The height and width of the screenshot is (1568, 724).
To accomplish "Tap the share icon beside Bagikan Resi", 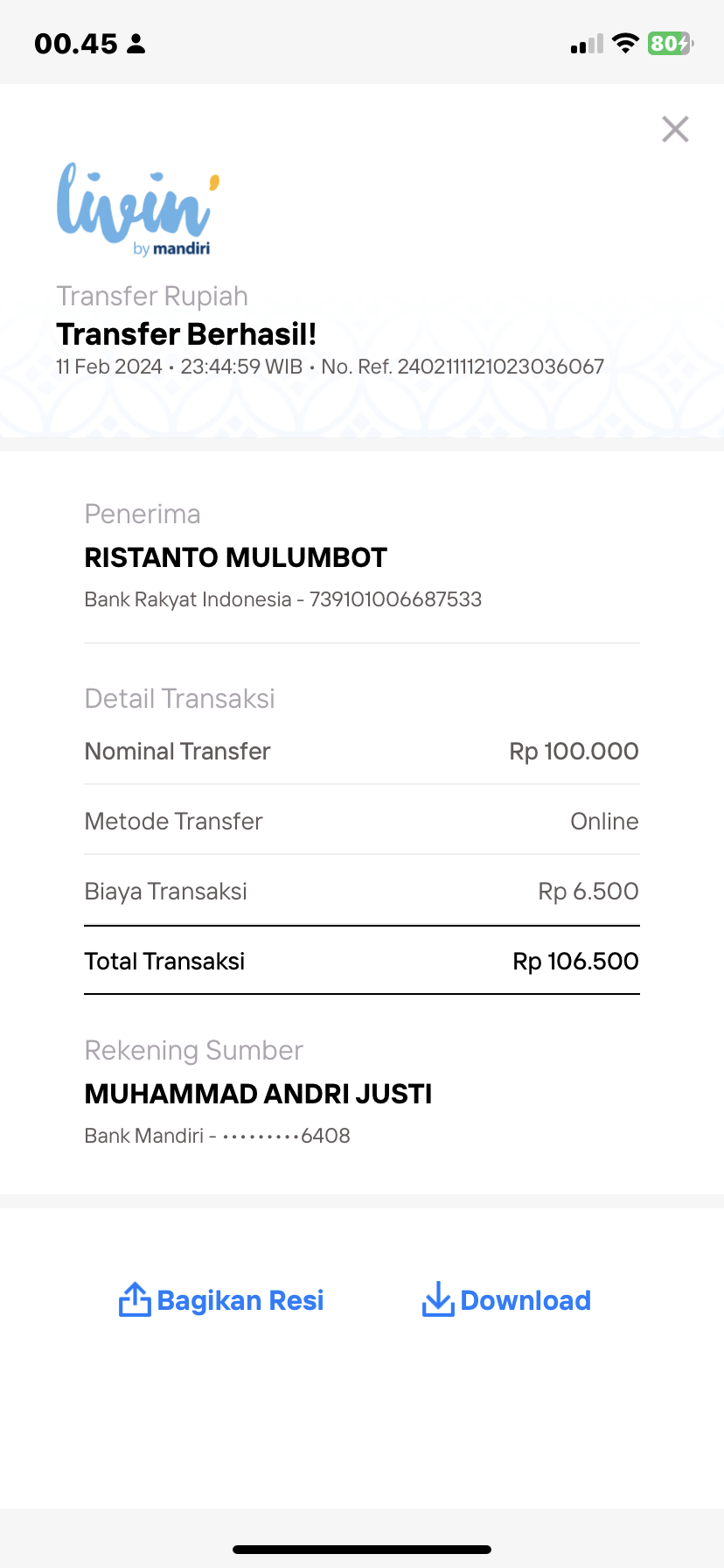I will click(x=135, y=1299).
